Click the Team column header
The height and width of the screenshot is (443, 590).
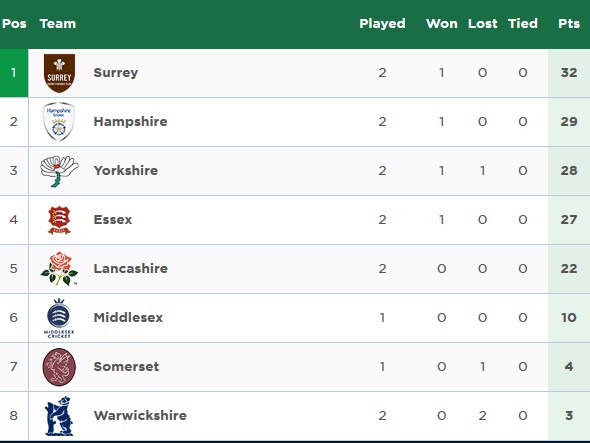(x=58, y=24)
